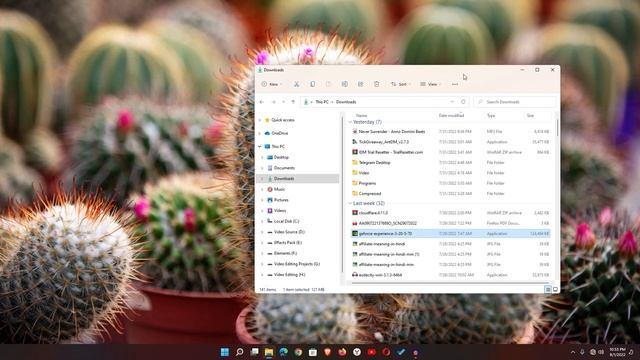The height and width of the screenshot is (360, 640).
Task: Select the Compressed folder
Action: click(x=451, y=193)
